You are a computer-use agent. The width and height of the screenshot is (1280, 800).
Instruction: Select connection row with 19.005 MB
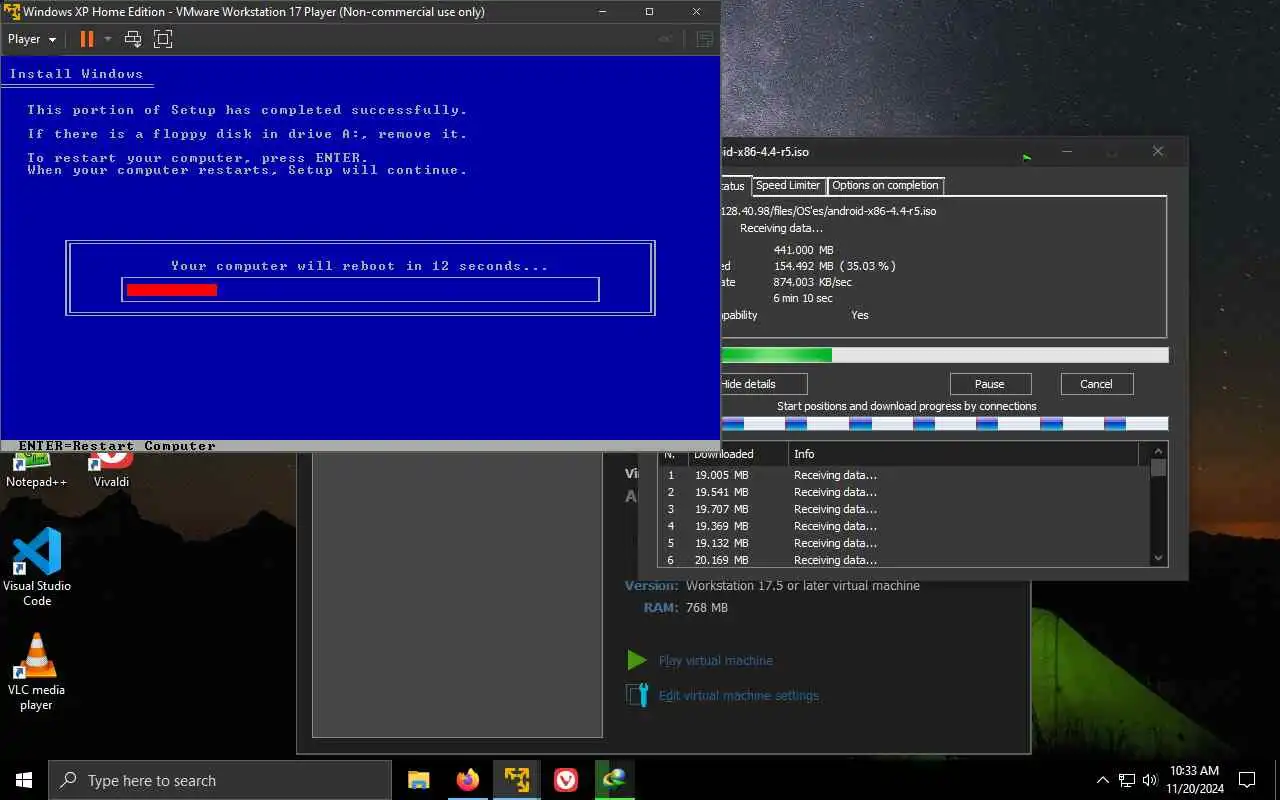[x=904, y=475]
